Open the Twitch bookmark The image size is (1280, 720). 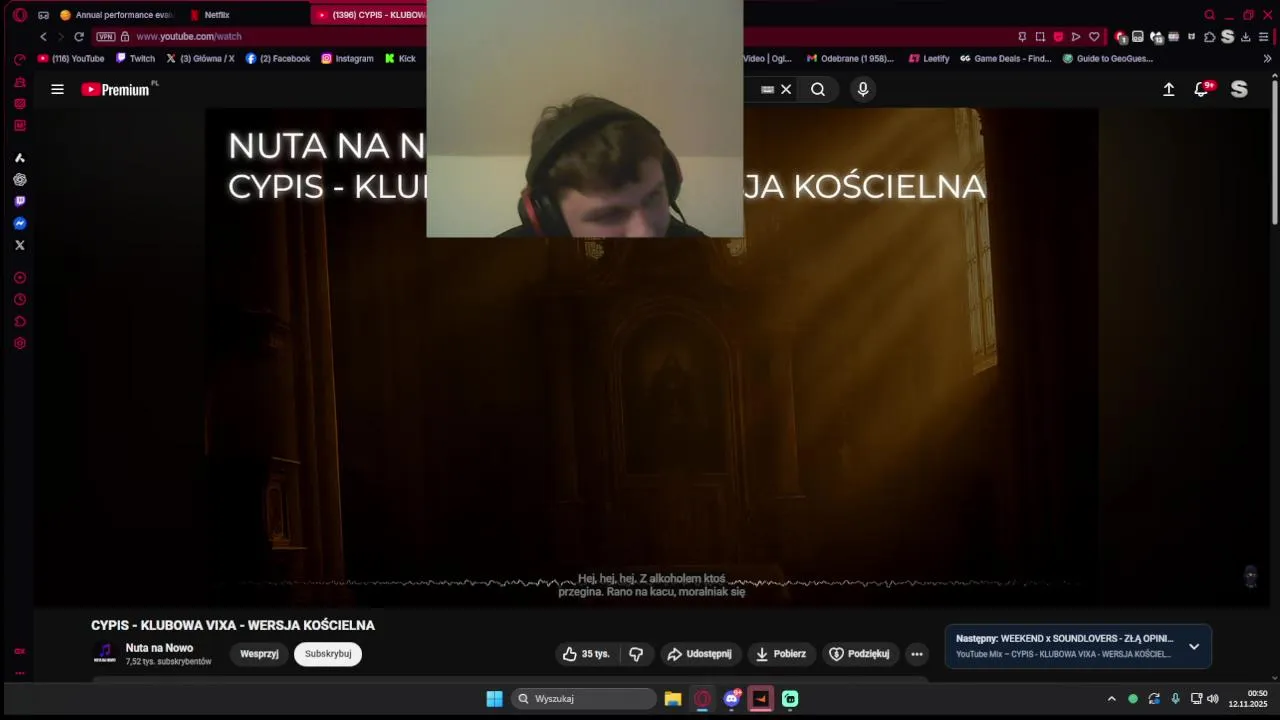tap(136, 59)
